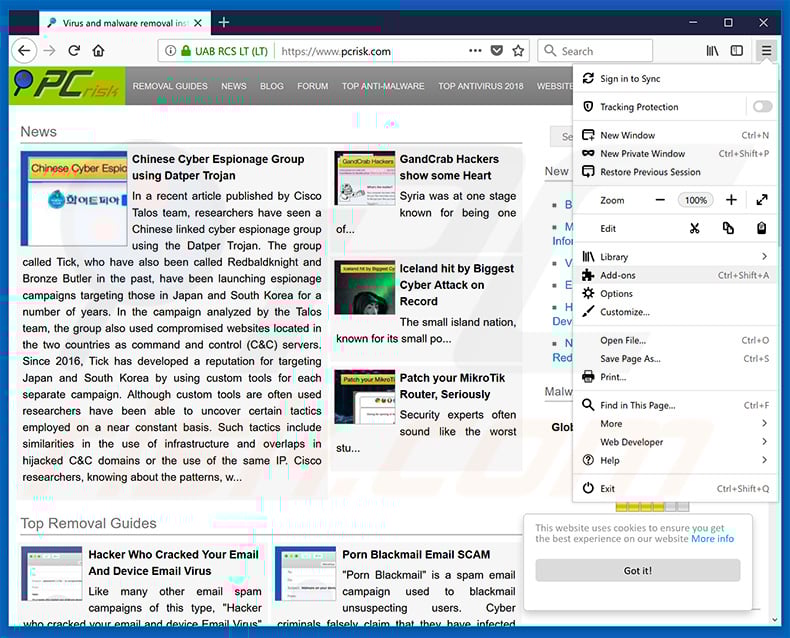The width and height of the screenshot is (790, 638).
Task: Enter full screen mode from Zoom row
Action: pos(762,200)
